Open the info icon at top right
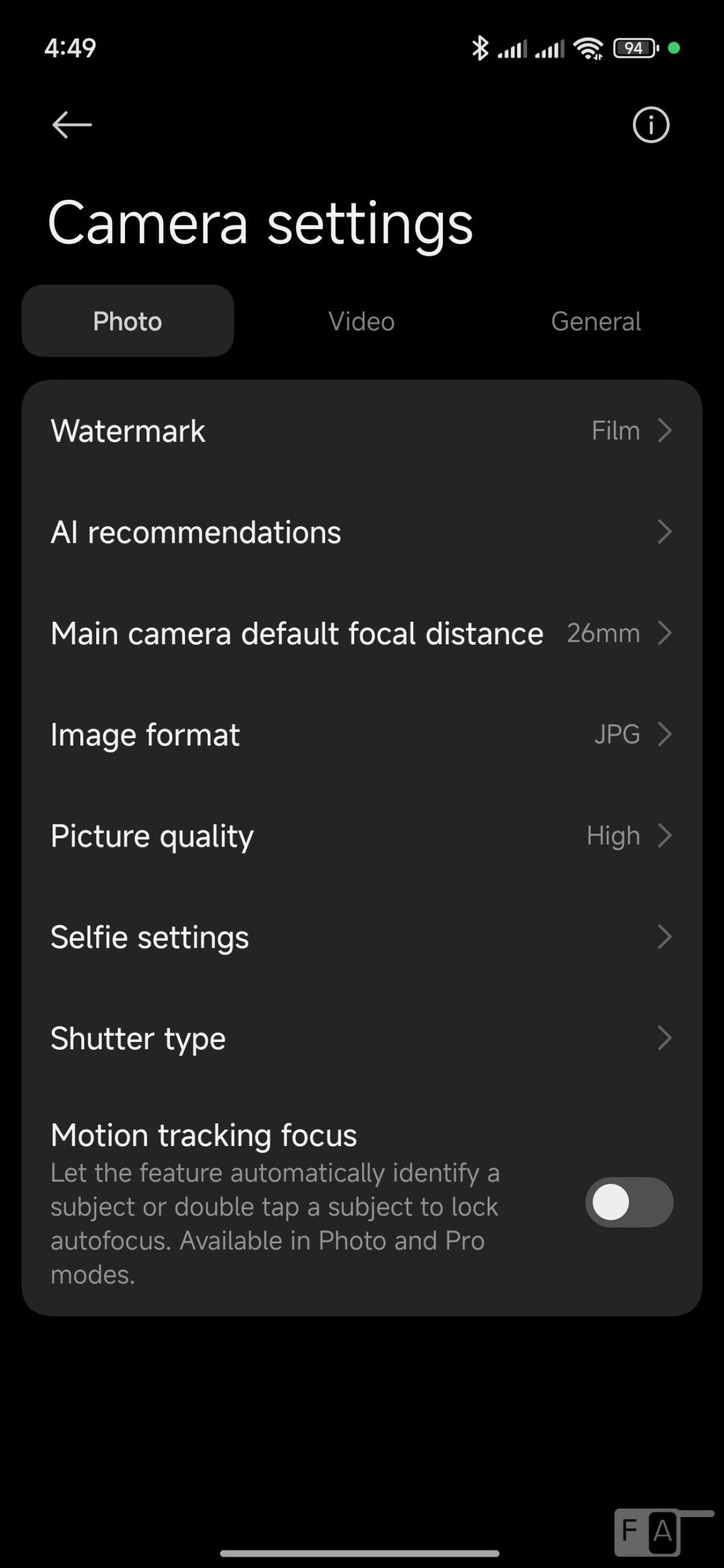 pyautogui.click(x=650, y=125)
